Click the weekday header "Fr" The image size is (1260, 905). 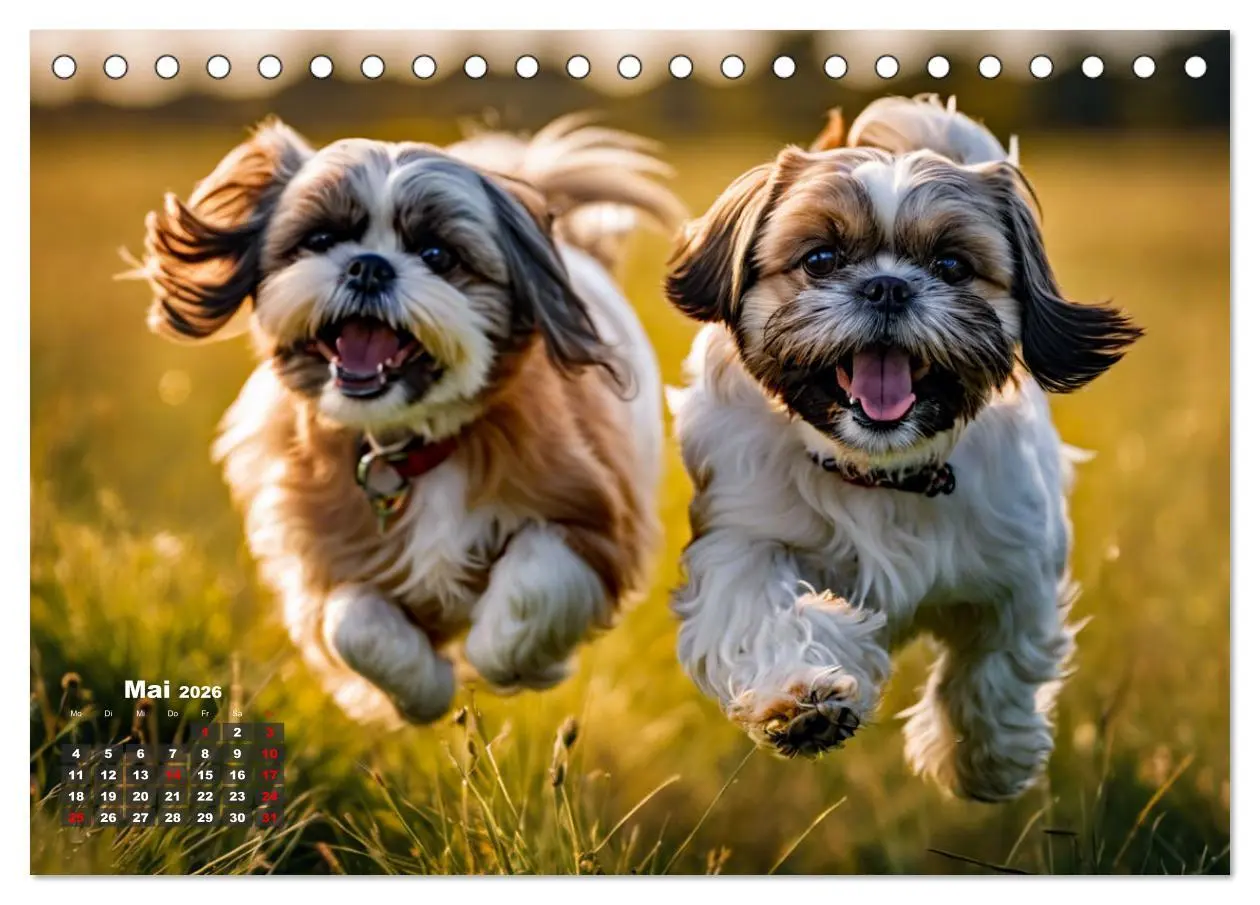[x=205, y=713]
